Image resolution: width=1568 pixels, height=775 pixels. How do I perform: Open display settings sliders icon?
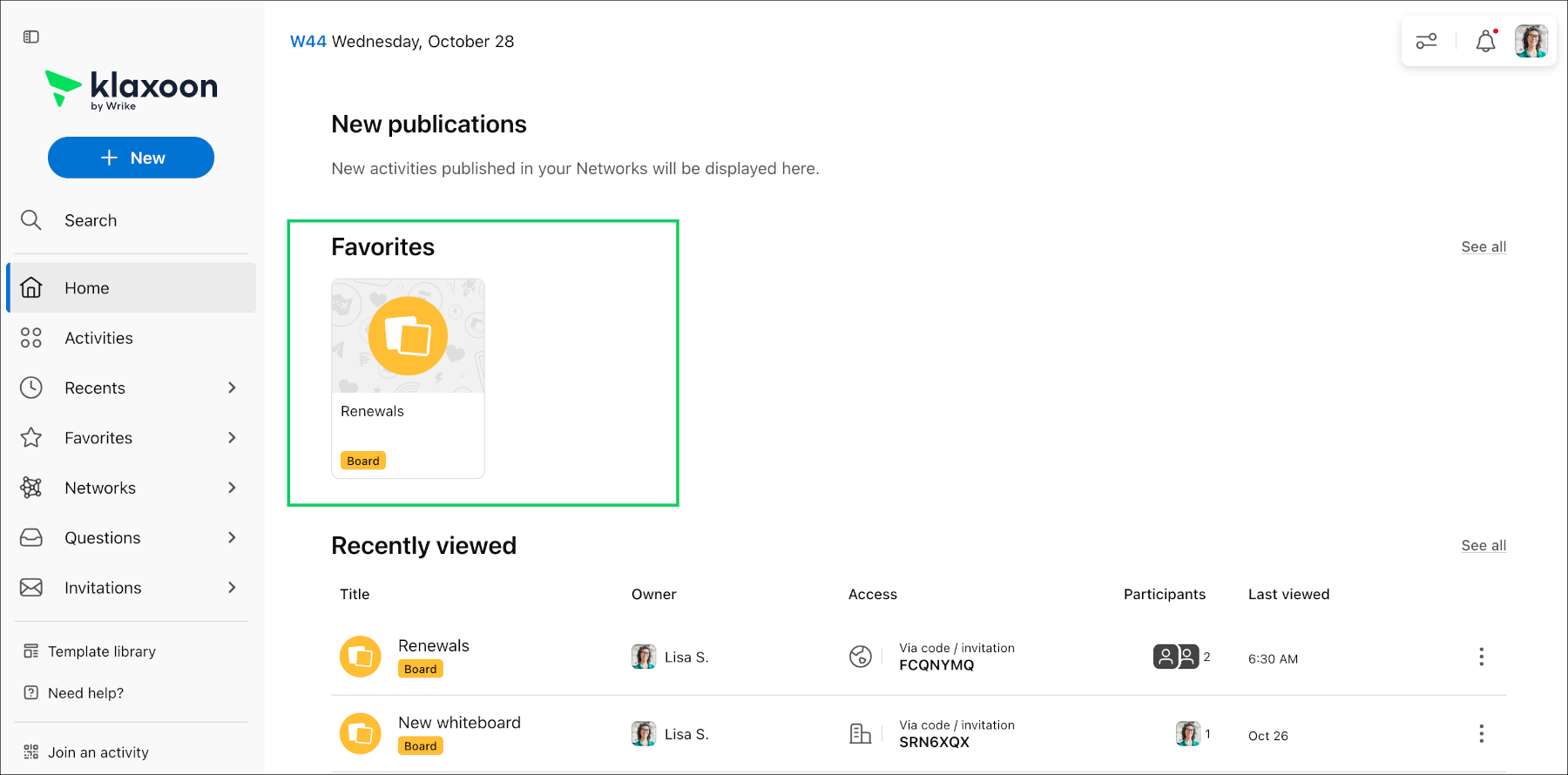pyautogui.click(x=1426, y=41)
